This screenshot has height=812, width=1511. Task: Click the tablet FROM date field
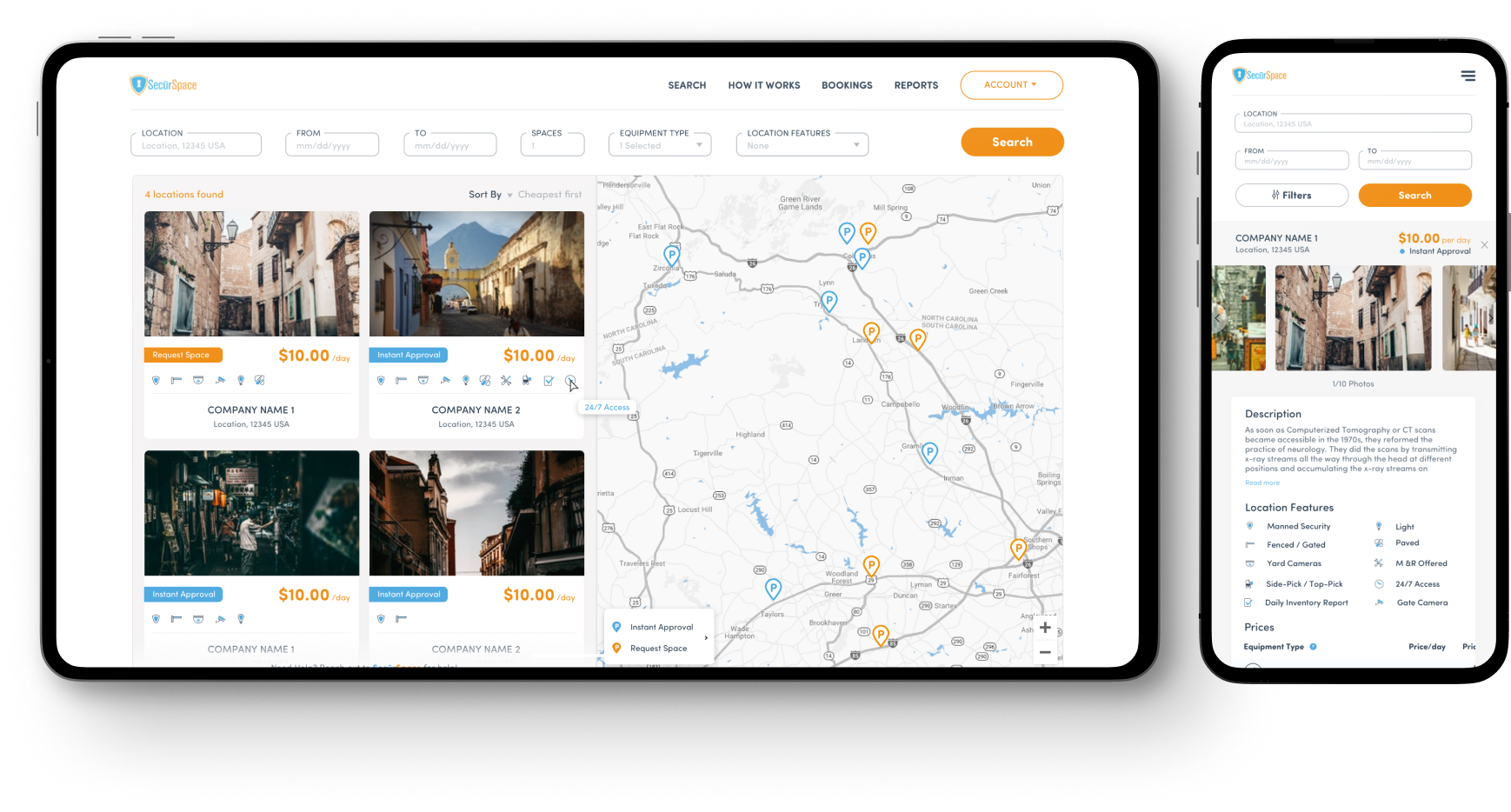click(x=332, y=144)
